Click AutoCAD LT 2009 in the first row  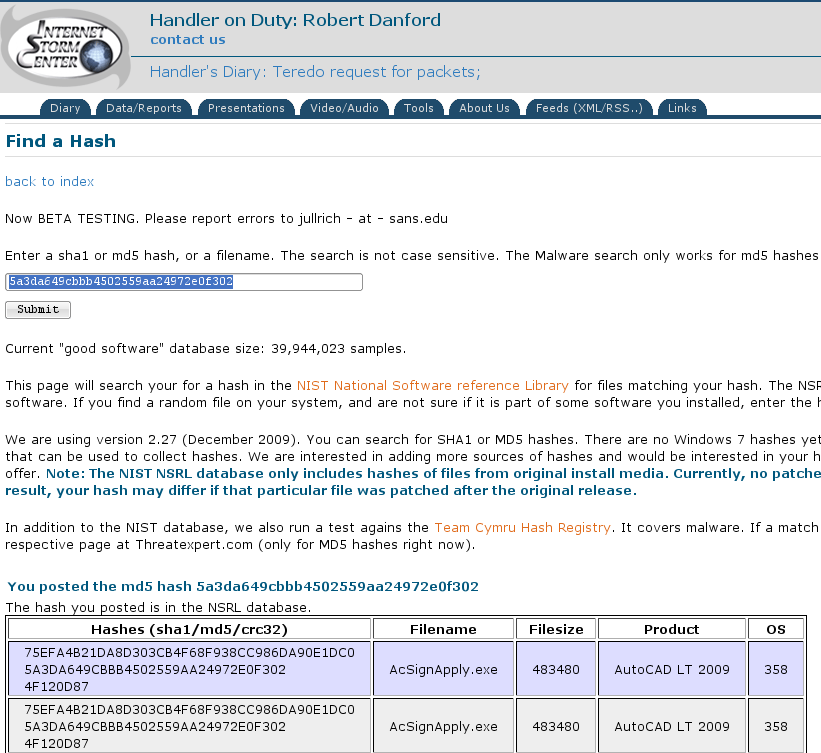click(671, 669)
